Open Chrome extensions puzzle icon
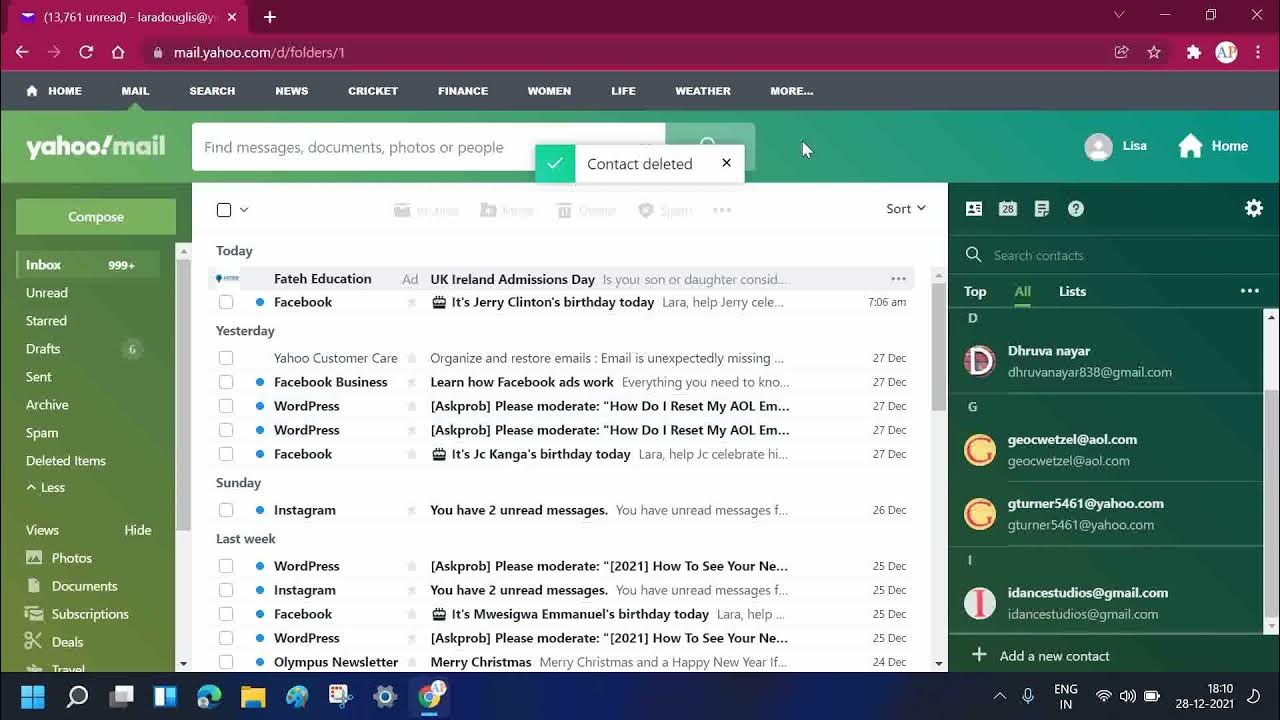Screen dimensions: 1280x720 (x=1193, y=52)
